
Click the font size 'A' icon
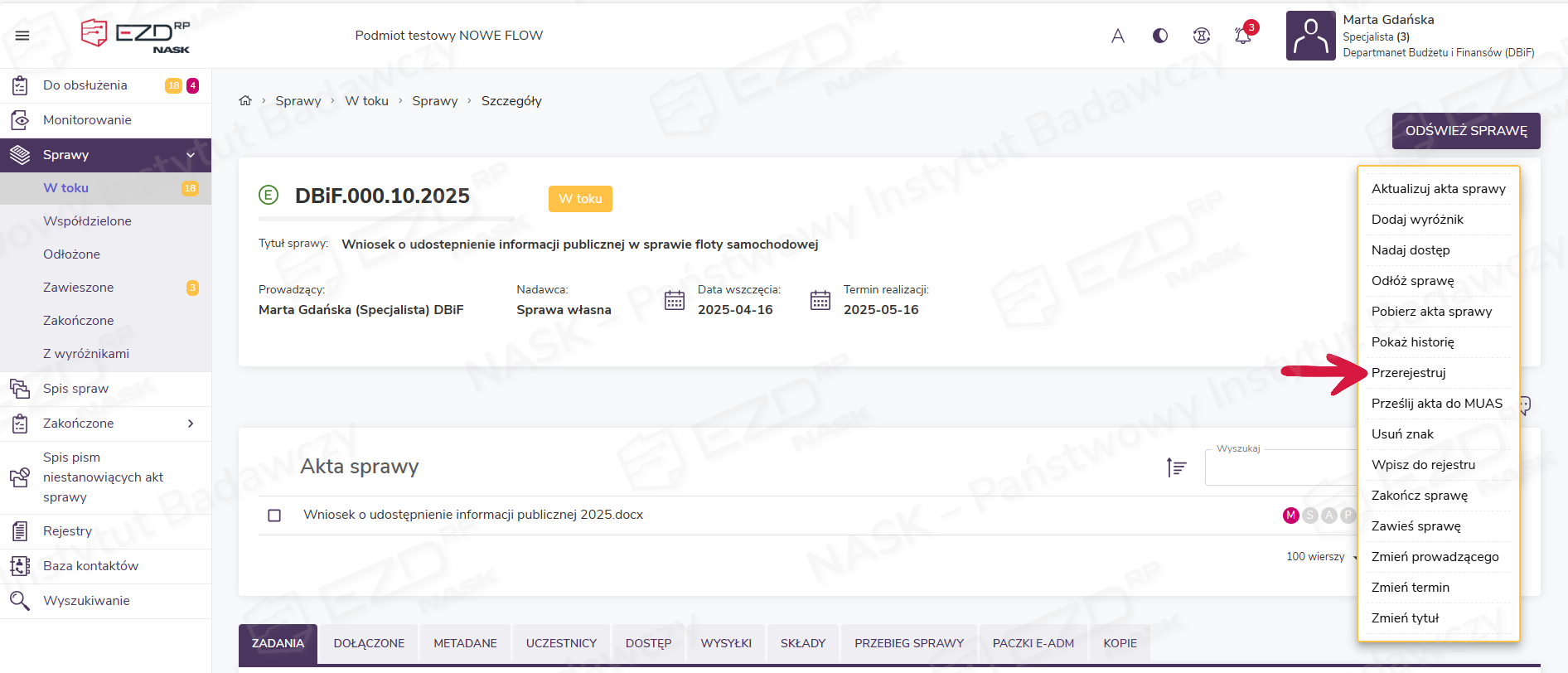(1118, 36)
